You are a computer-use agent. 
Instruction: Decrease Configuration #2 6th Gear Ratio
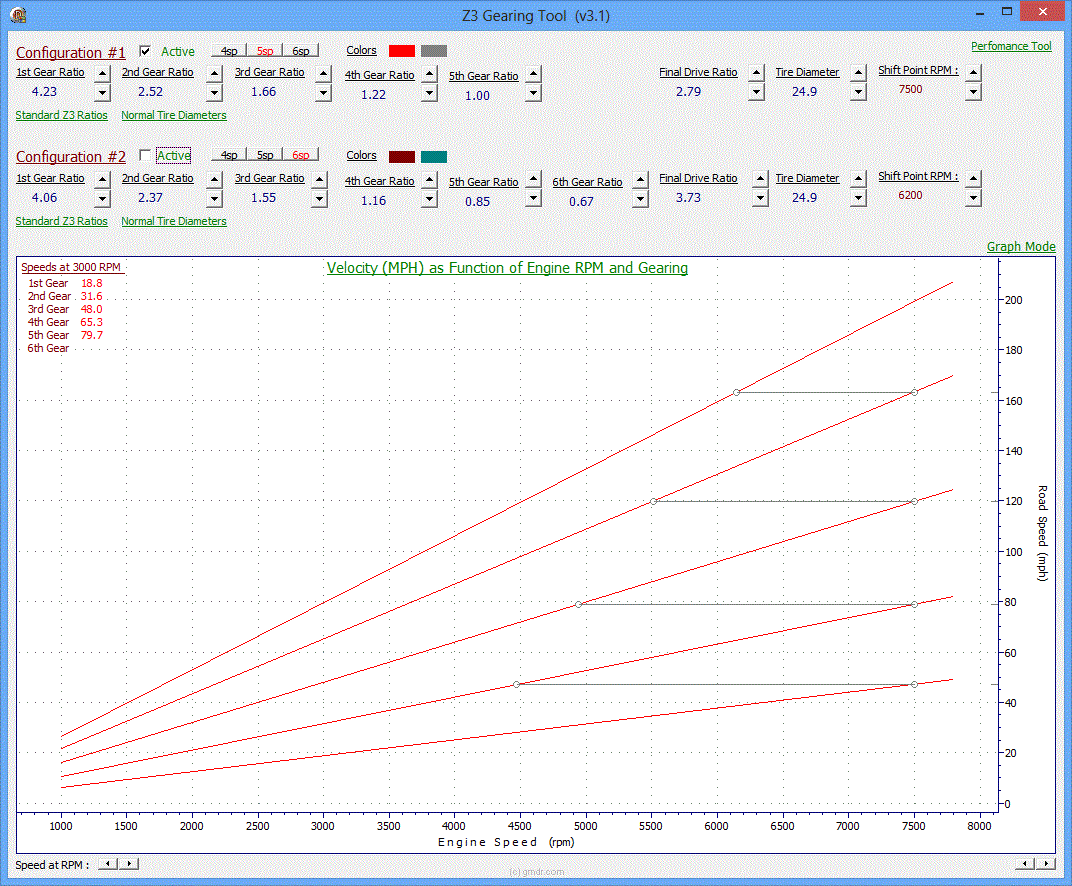pyautogui.click(x=640, y=198)
